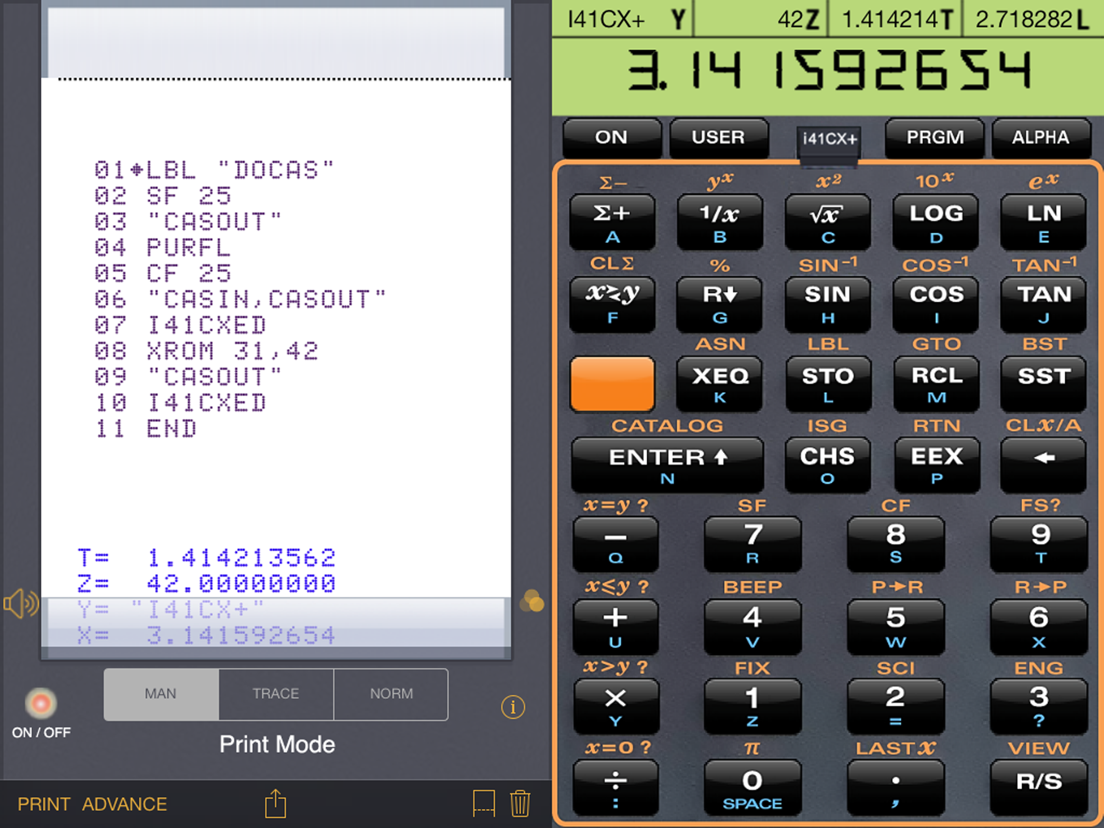Viewport: 1104px width, 828px height.
Task: Click the ADVANCE paper button
Action: click(x=125, y=804)
